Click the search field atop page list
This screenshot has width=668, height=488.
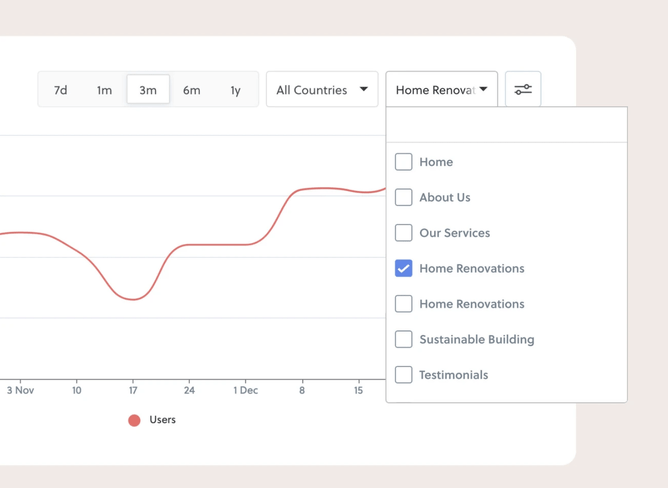click(x=506, y=125)
